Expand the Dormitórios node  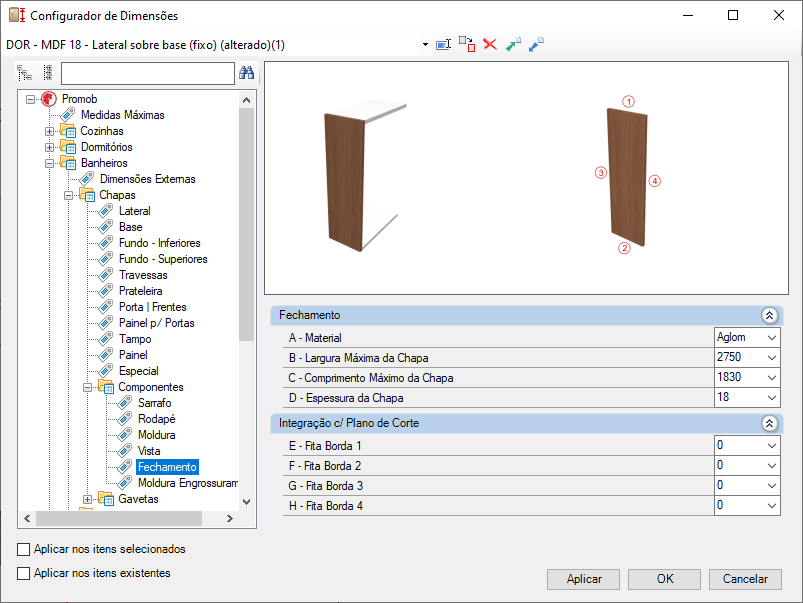click(49, 148)
